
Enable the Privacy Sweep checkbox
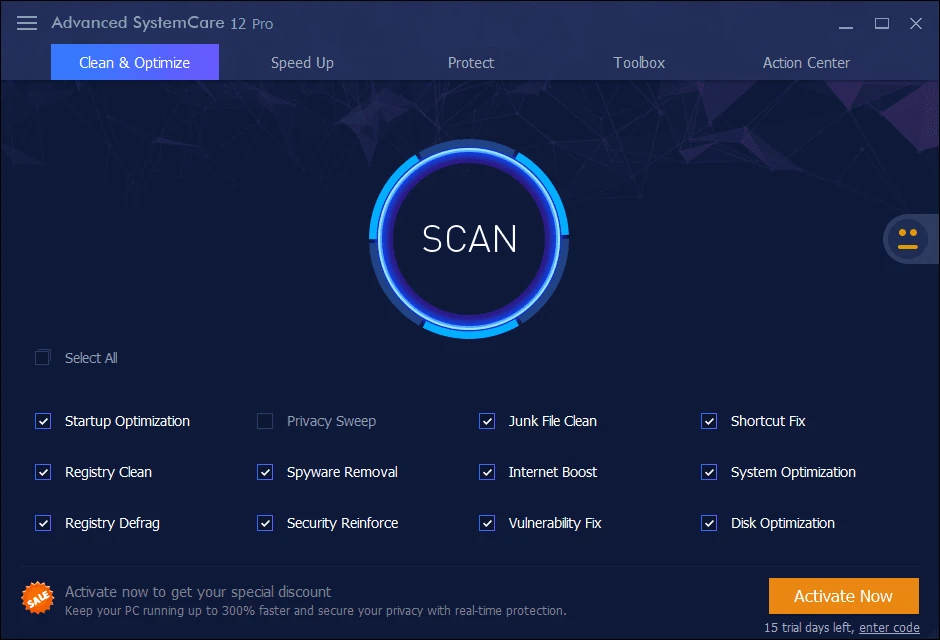pos(265,421)
